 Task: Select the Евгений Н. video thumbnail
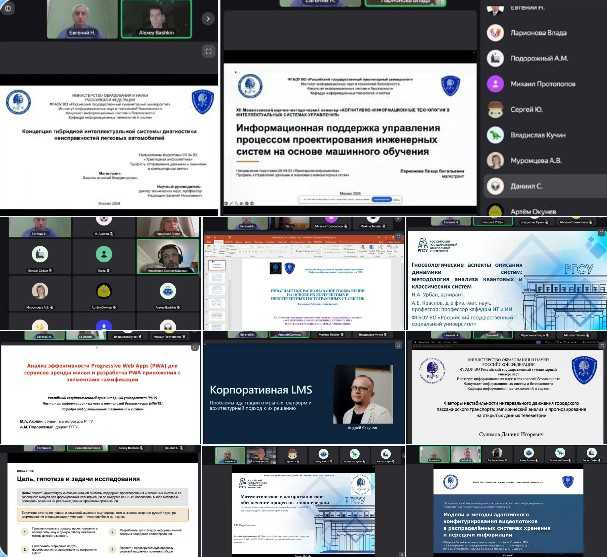pyautogui.click(x=82, y=19)
